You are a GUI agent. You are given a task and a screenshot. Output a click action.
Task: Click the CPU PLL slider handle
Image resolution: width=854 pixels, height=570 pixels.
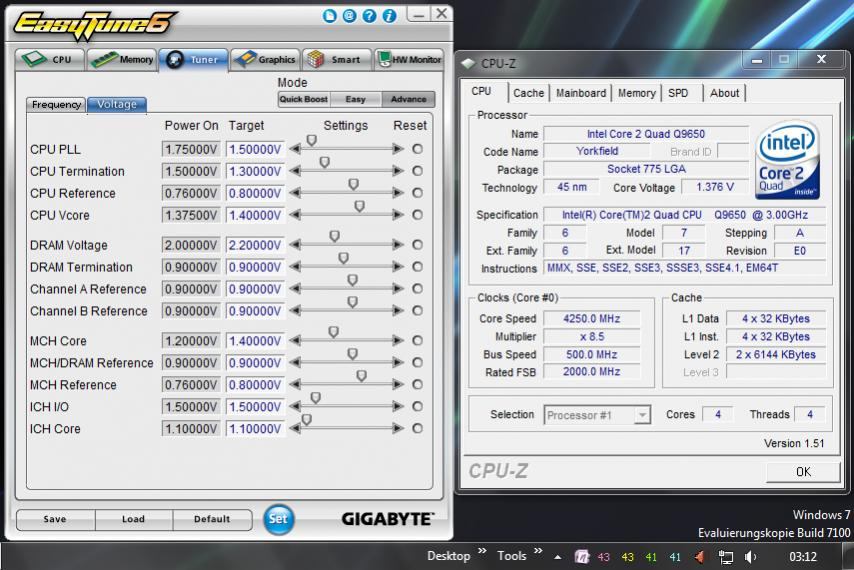click(312, 140)
